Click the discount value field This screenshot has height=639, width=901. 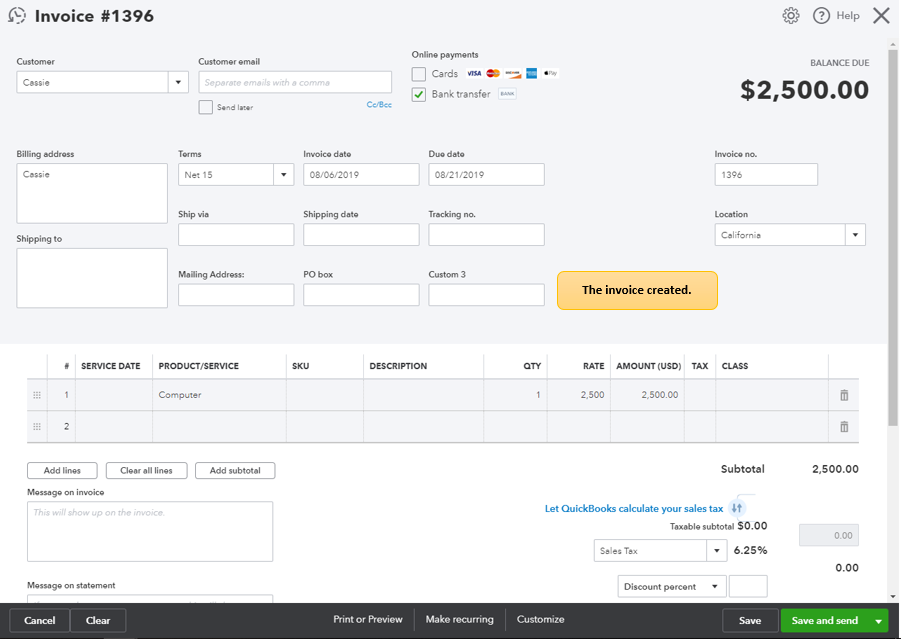(x=748, y=587)
